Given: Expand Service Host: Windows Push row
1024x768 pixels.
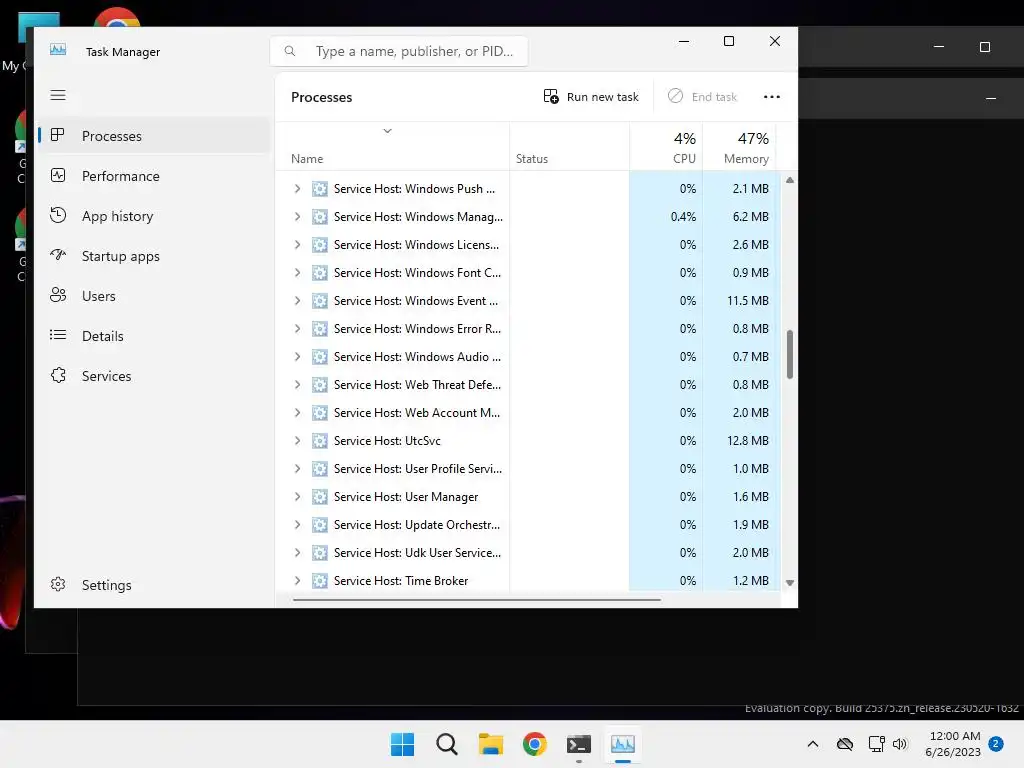Looking at the screenshot, I should [297, 189].
